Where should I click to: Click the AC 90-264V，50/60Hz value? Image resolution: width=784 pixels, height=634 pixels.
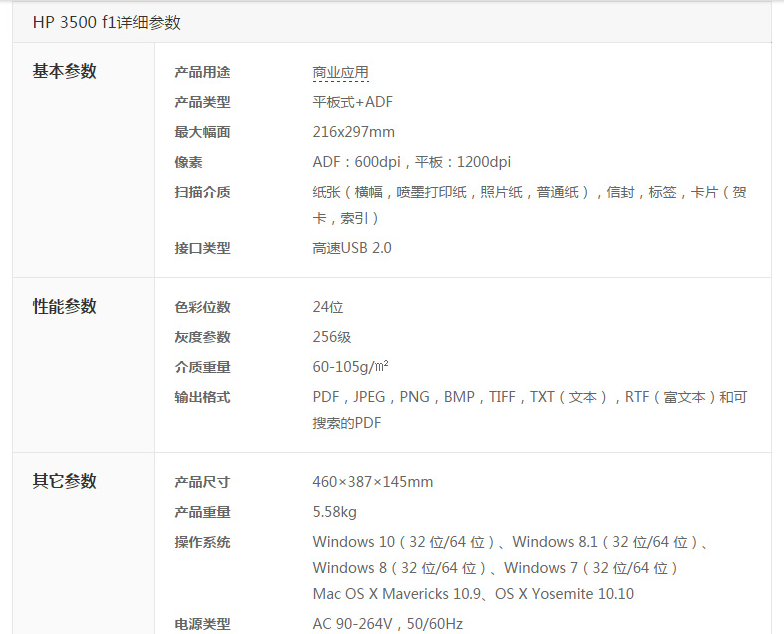coord(388,624)
